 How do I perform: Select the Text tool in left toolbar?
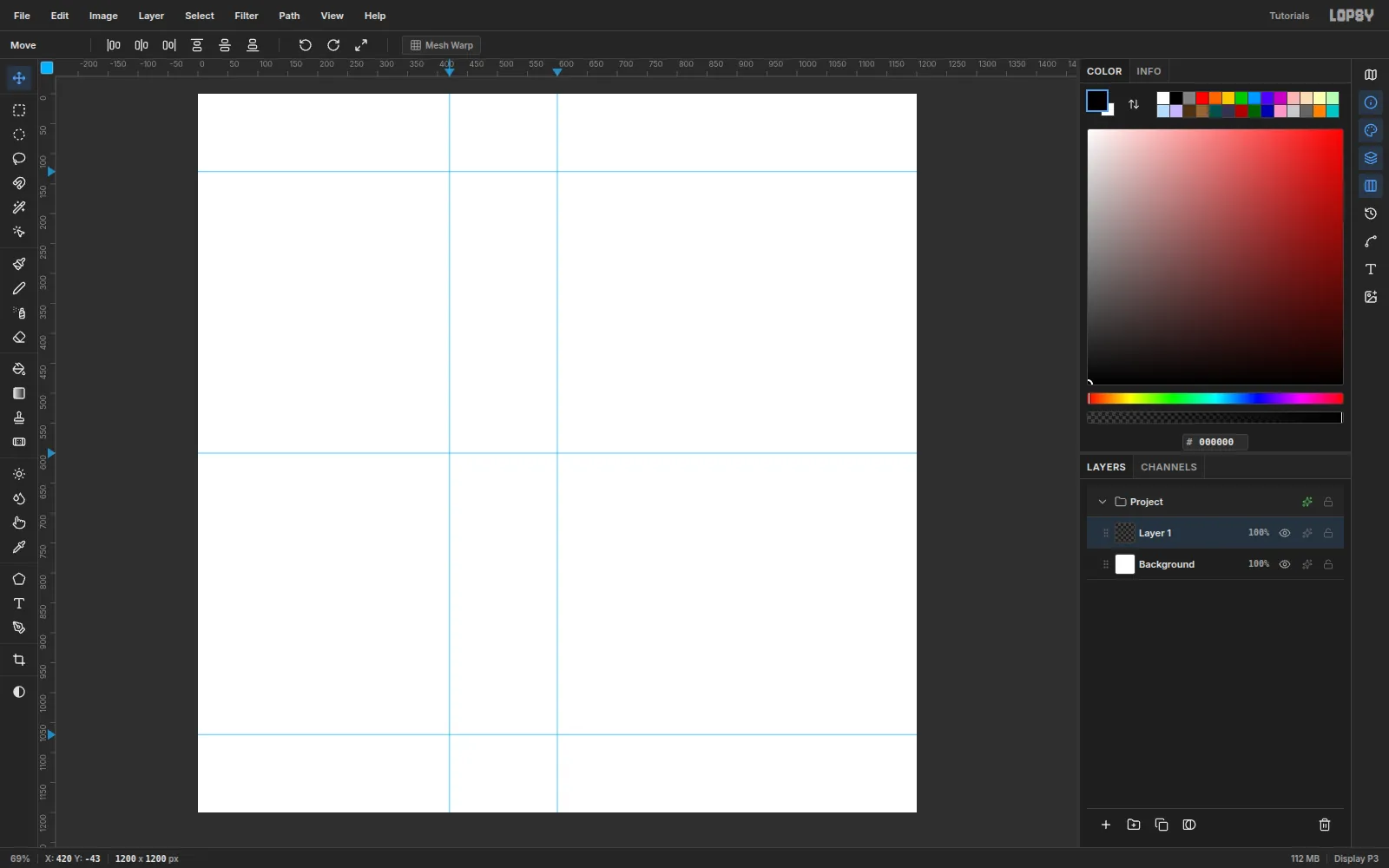[x=18, y=603]
